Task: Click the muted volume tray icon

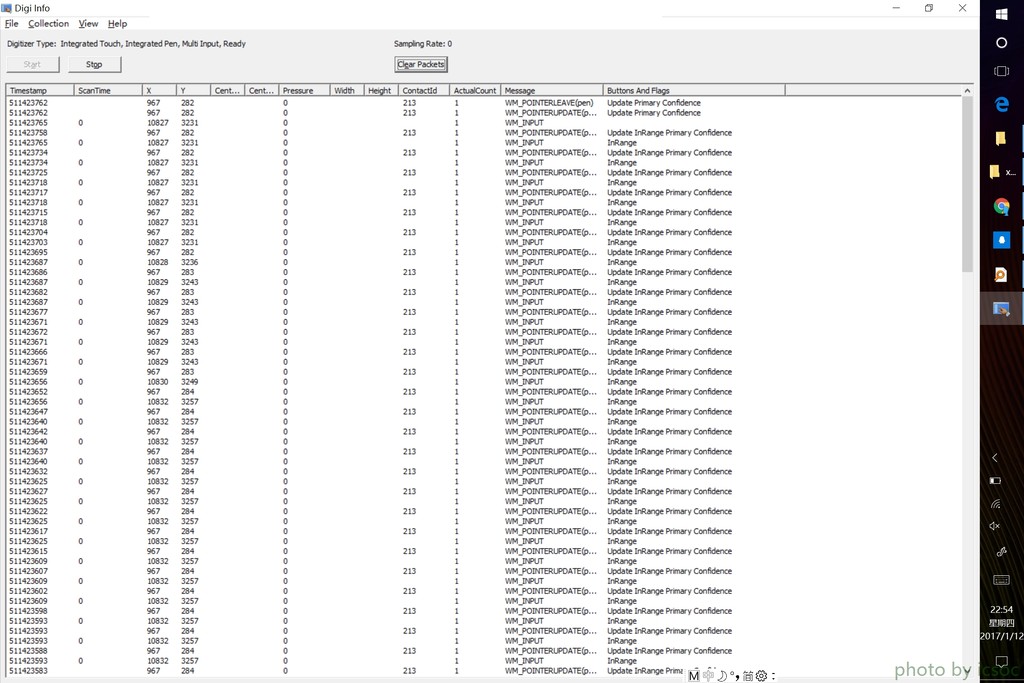Action: point(995,526)
